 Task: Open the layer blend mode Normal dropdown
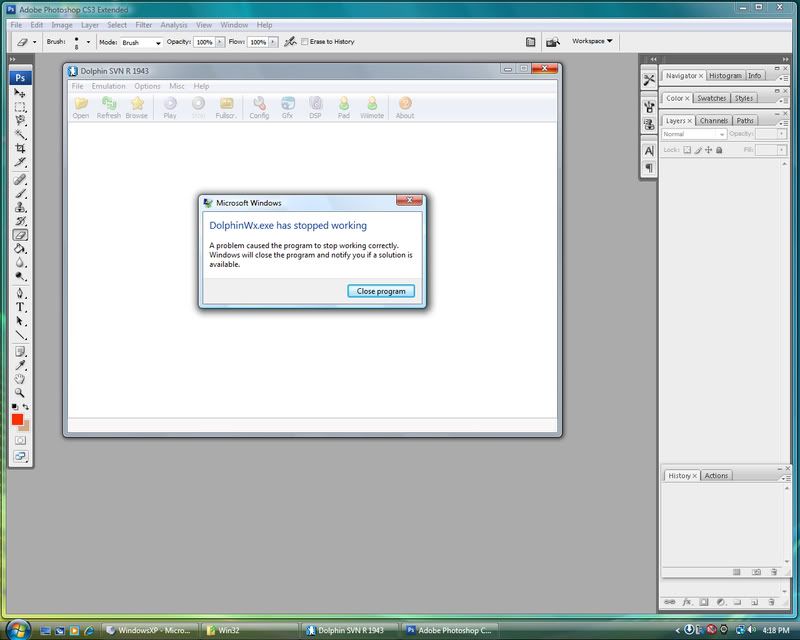click(x=694, y=134)
